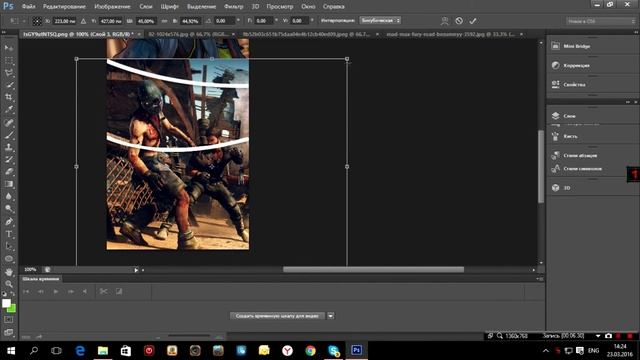
Task: Select the Clone Stamp tool
Action: [9, 147]
